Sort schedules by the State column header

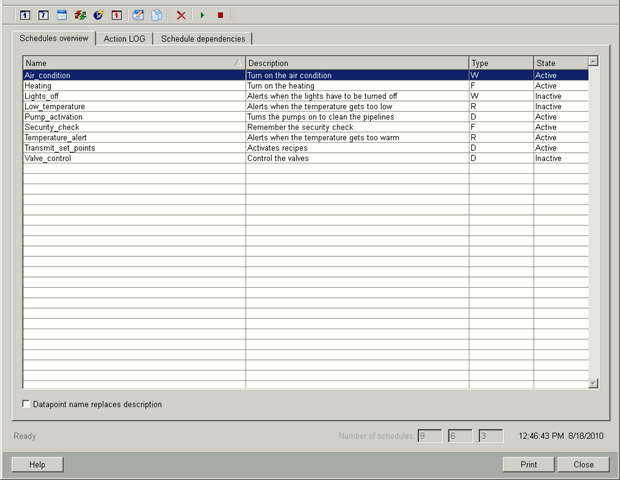click(x=559, y=63)
